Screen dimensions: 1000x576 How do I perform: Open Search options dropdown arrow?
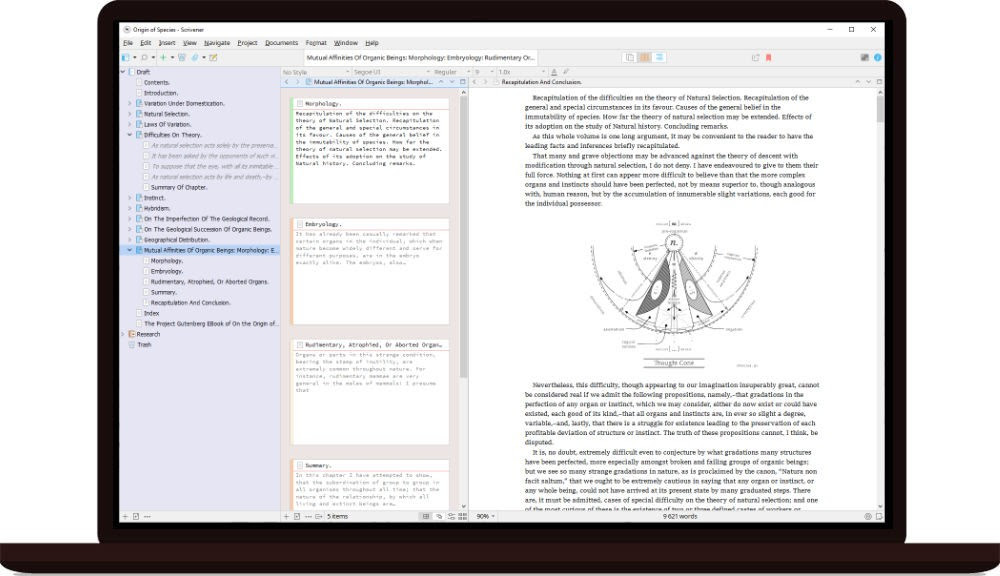[x=153, y=57]
